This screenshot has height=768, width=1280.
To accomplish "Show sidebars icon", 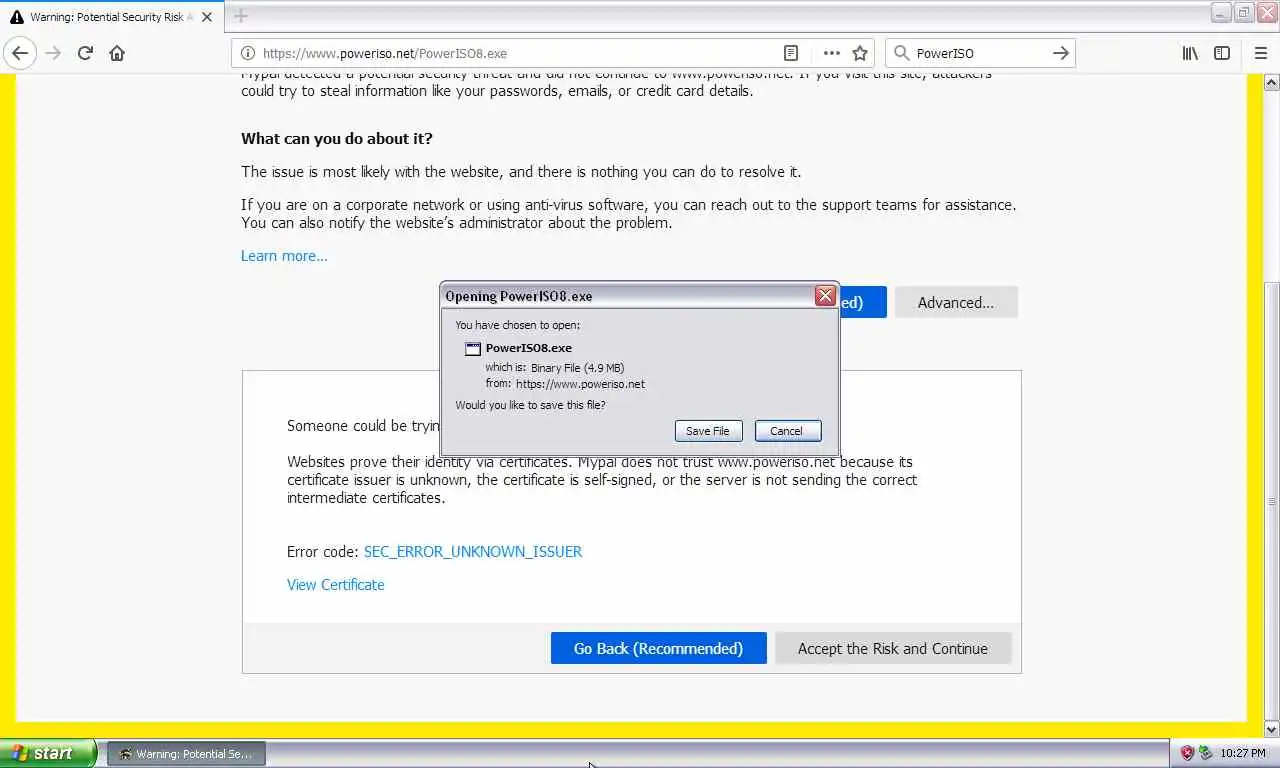I will pos(1222,53).
